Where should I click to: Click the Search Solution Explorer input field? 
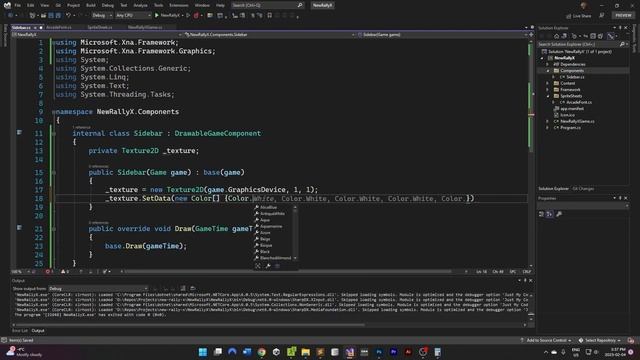coord(578,44)
